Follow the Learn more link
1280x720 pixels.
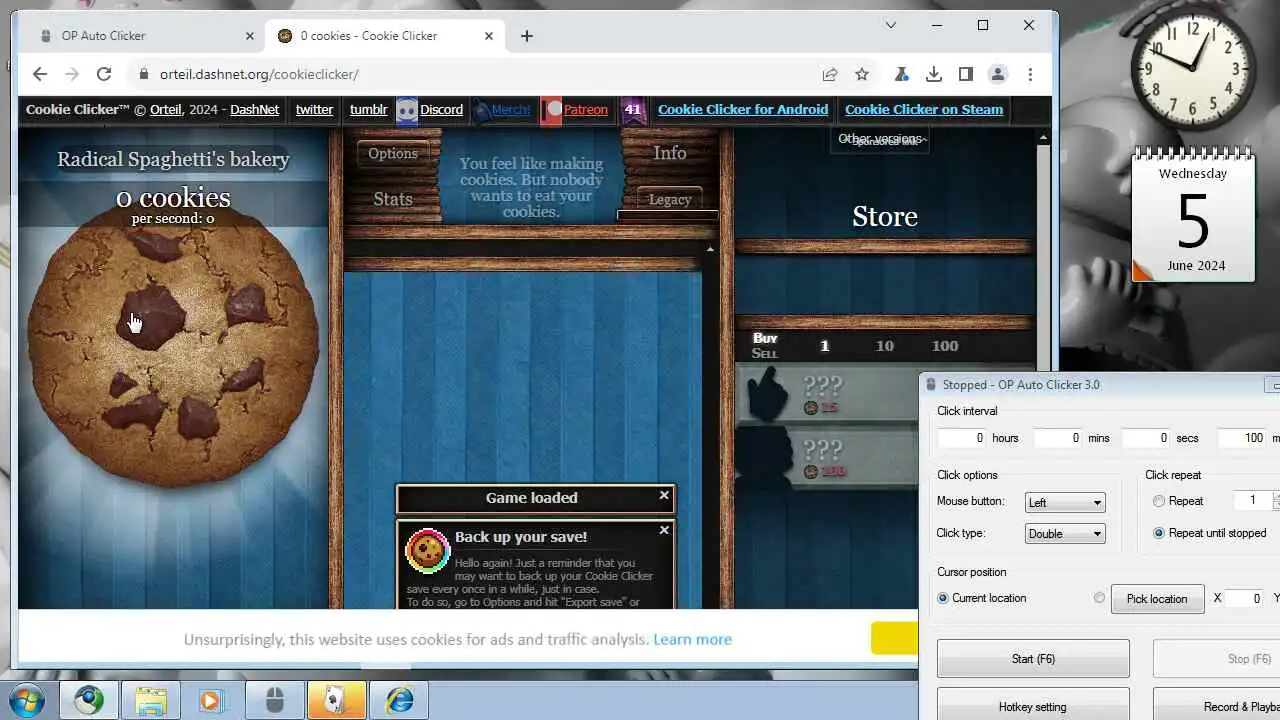pos(692,639)
